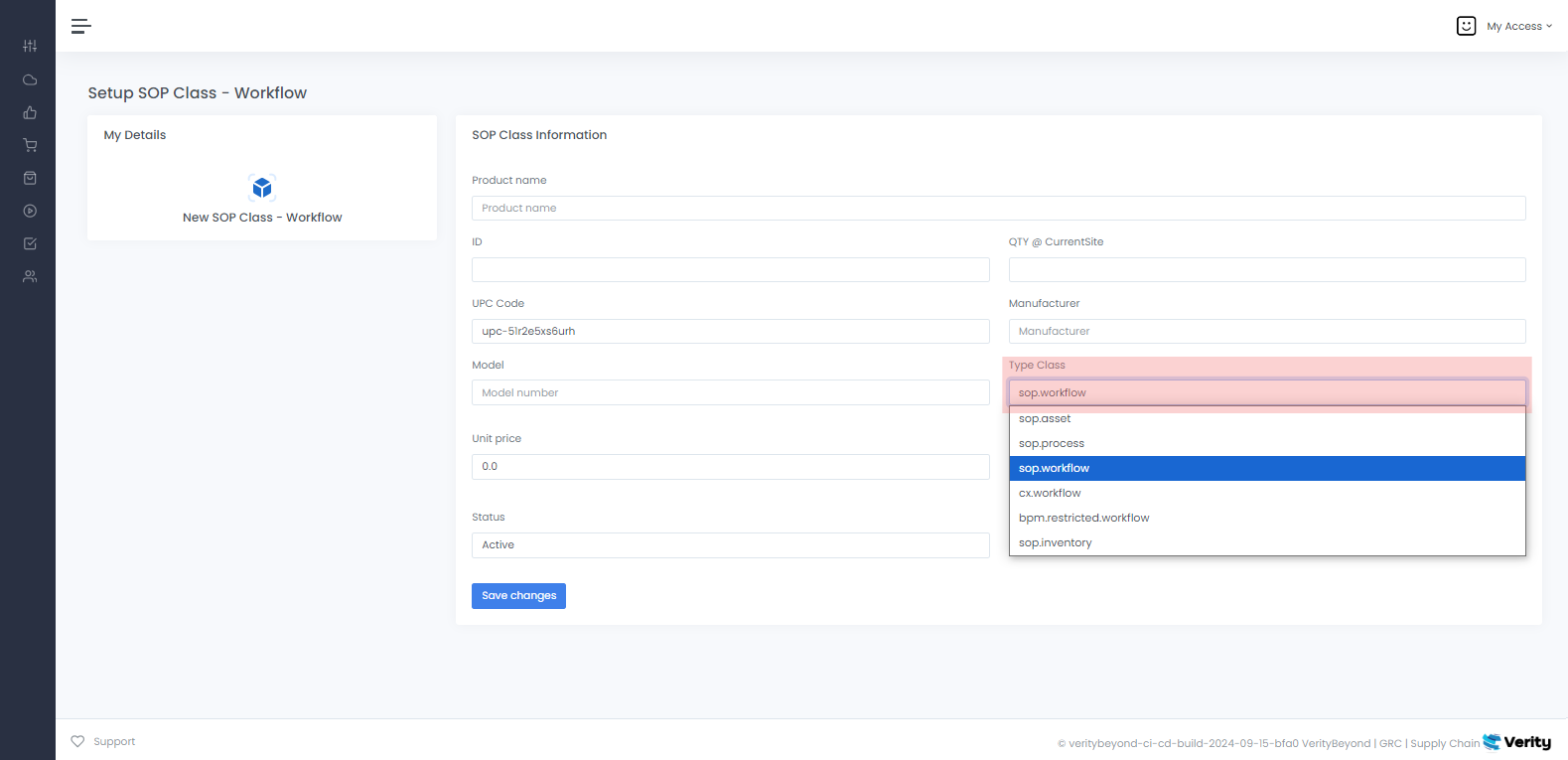Open the shopping cart sidebar icon

pyautogui.click(x=30, y=145)
